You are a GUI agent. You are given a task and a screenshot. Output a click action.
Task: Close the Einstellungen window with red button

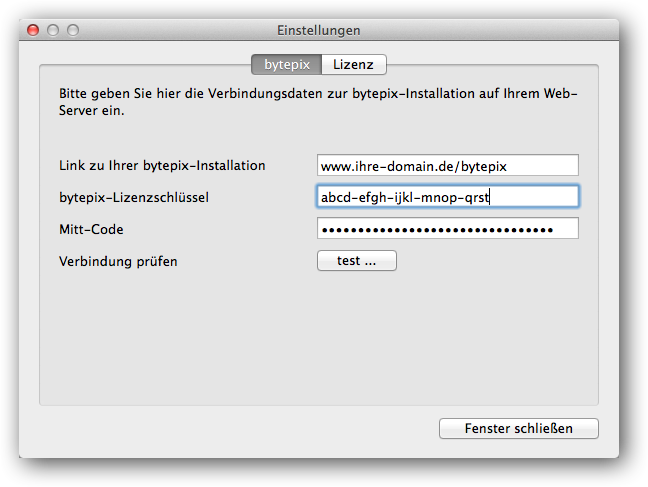click(33, 30)
